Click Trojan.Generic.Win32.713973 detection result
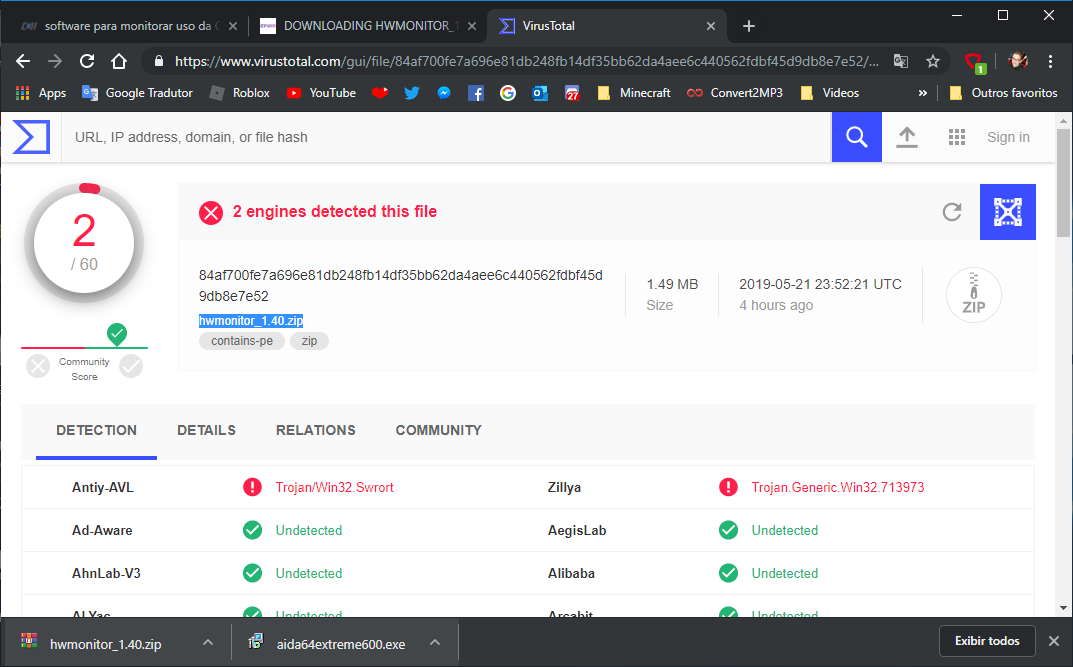This screenshot has height=667, width=1073. [x=838, y=487]
